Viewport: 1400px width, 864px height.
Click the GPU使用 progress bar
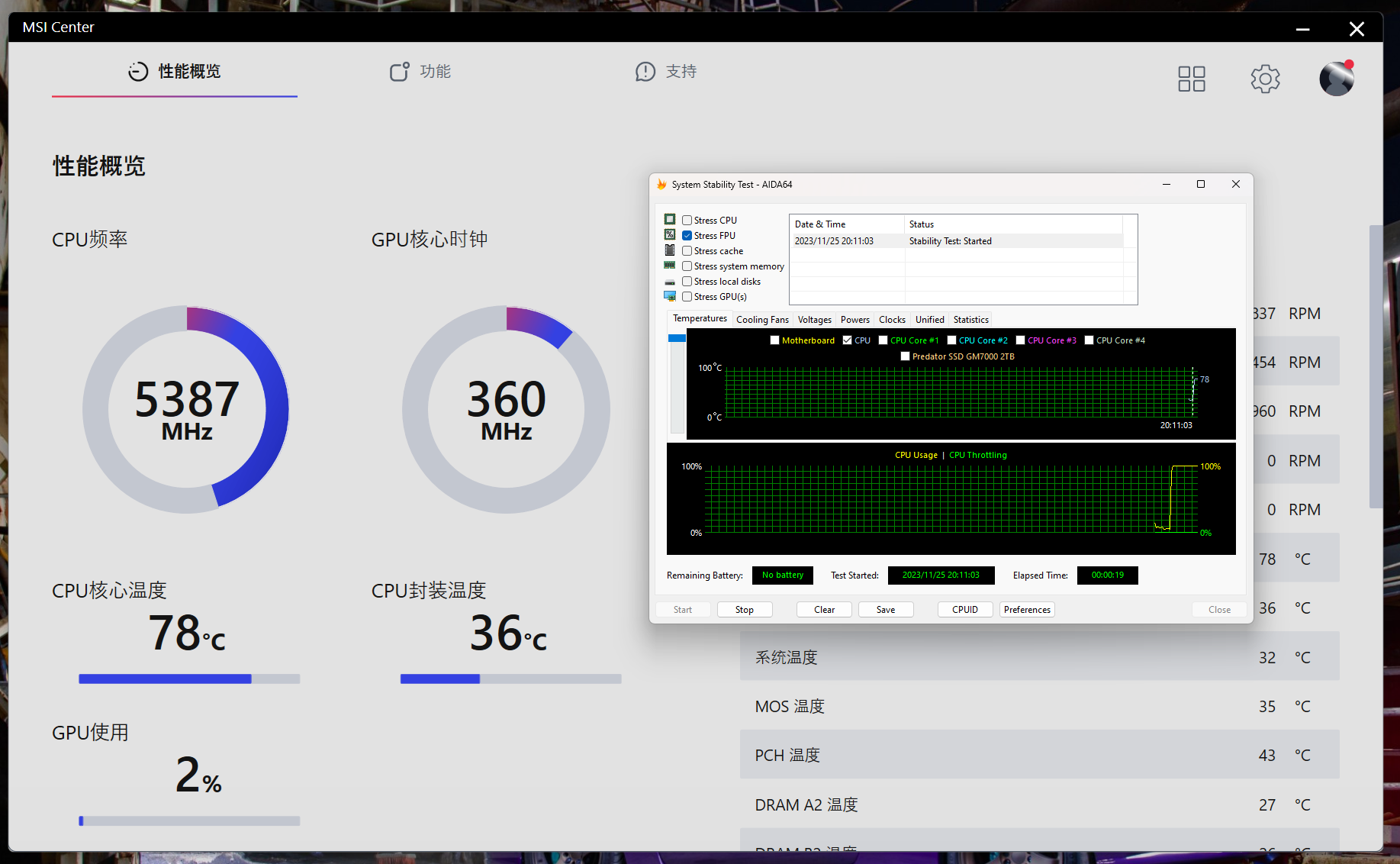pyautogui.click(x=189, y=821)
